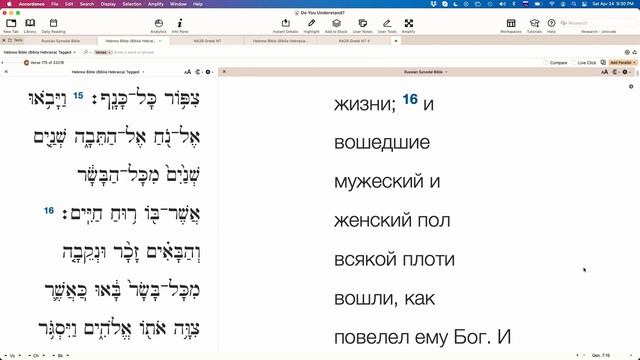Open the Display menu
The image size is (640, 360).
click(x=108, y=4)
